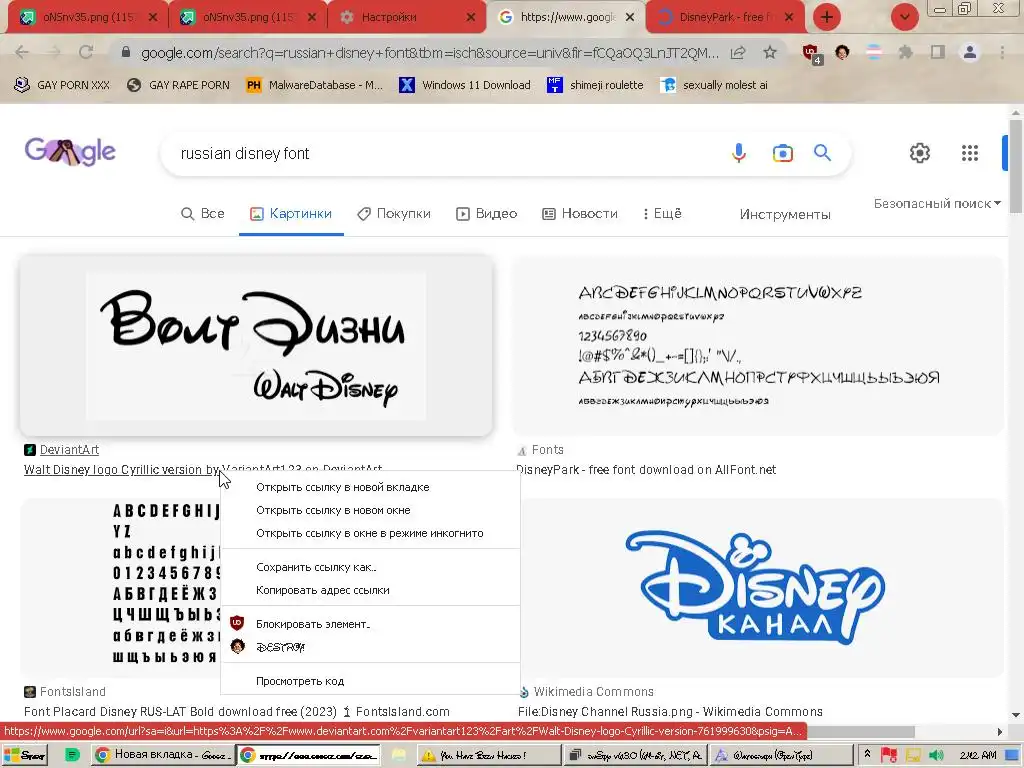
Task: Open the tab search down-arrow button
Action: point(904,17)
